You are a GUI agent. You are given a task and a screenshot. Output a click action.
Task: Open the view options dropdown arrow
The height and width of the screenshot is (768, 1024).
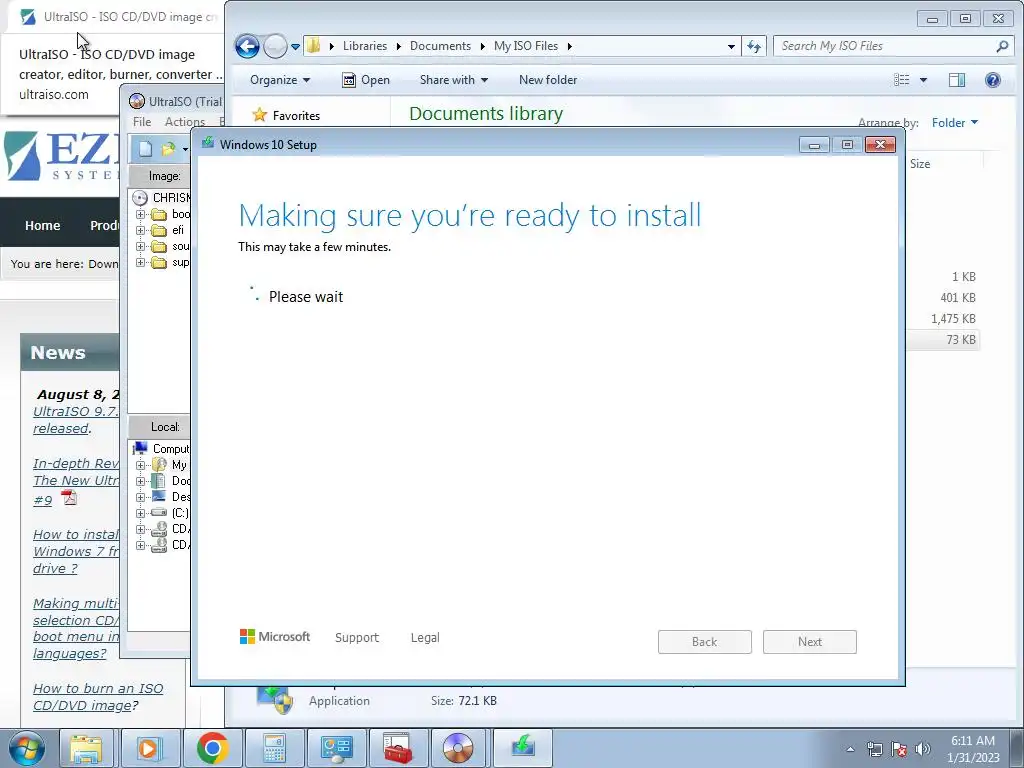coord(923,80)
